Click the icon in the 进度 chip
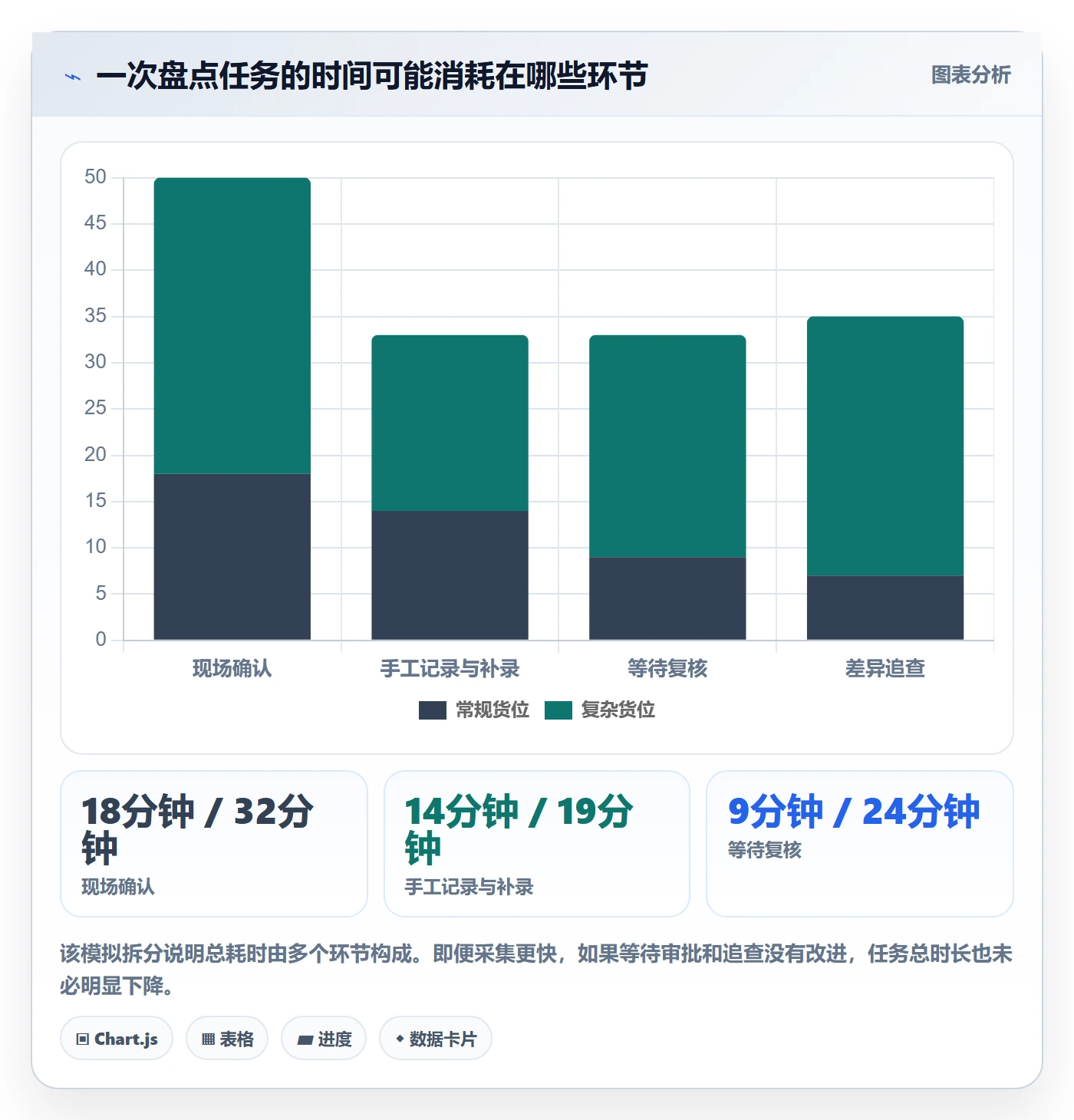Viewport: 1074px width, 1120px height. (305, 1040)
